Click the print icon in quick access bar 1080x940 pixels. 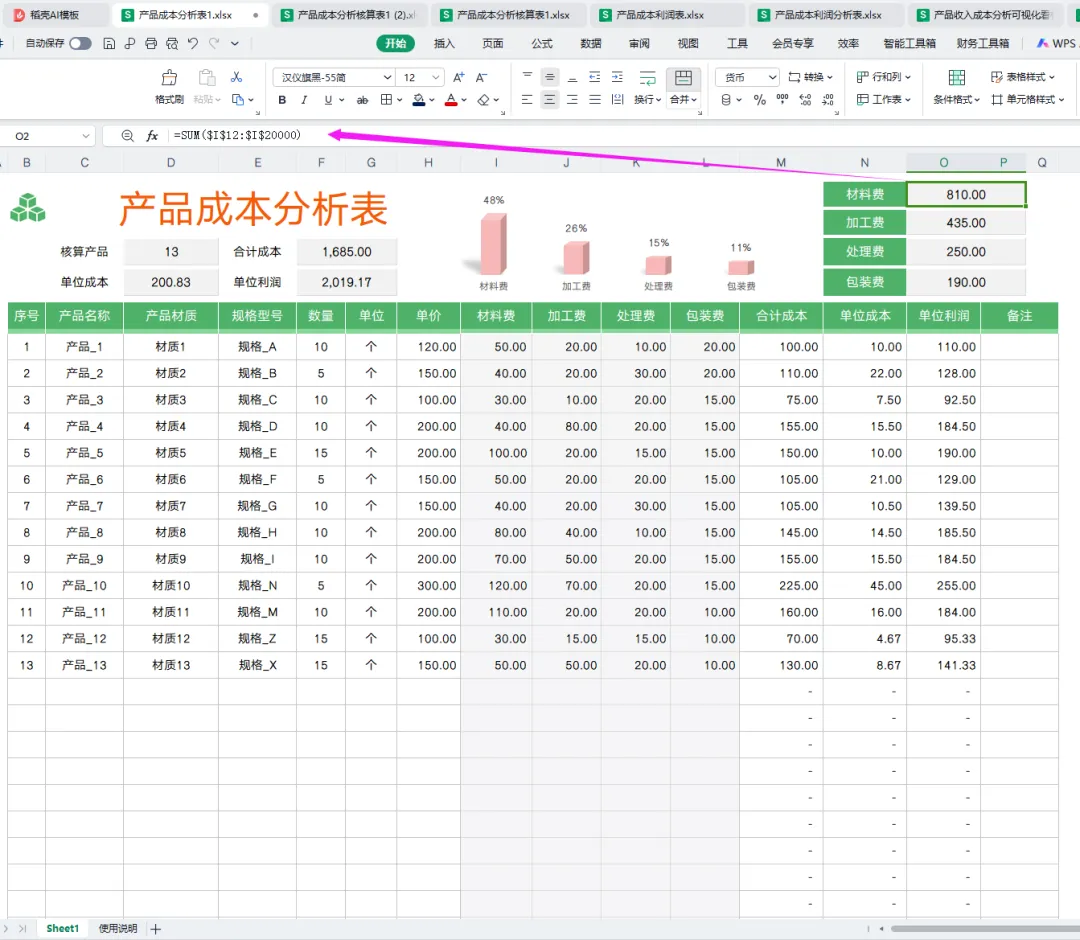(x=151, y=43)
